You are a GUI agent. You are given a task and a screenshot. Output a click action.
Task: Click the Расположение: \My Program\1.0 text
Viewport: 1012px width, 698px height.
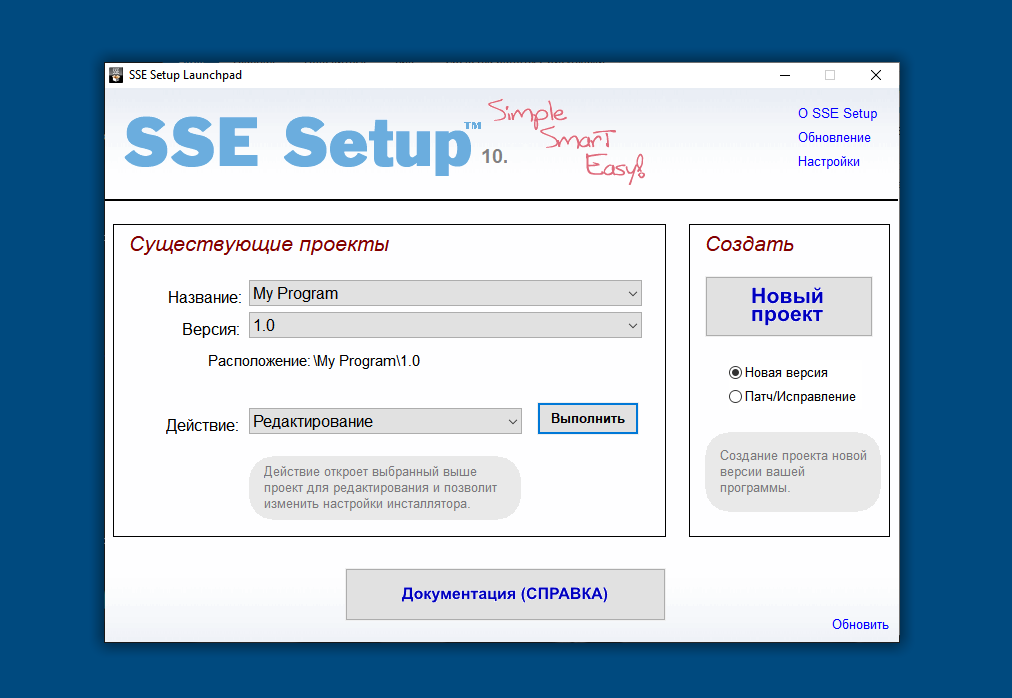point(314,361)
